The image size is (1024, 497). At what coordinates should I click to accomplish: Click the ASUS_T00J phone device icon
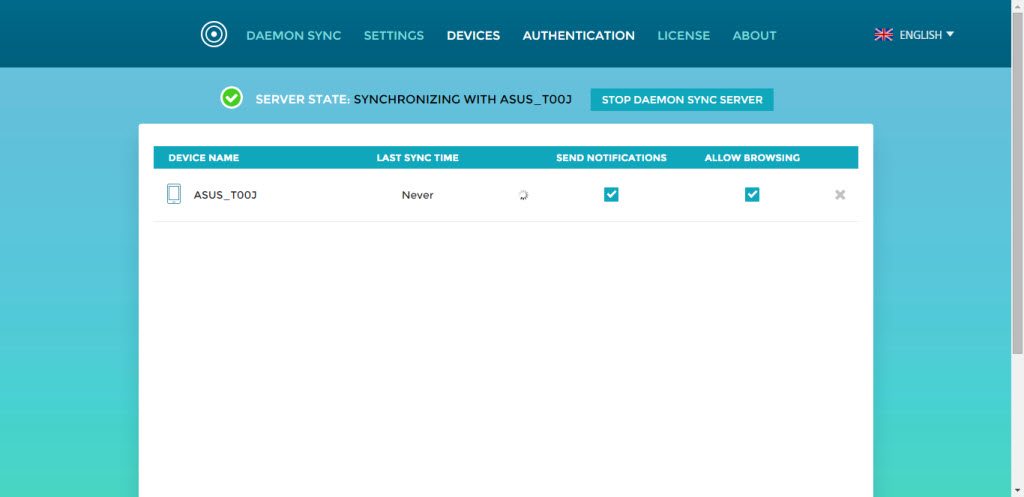174,194
